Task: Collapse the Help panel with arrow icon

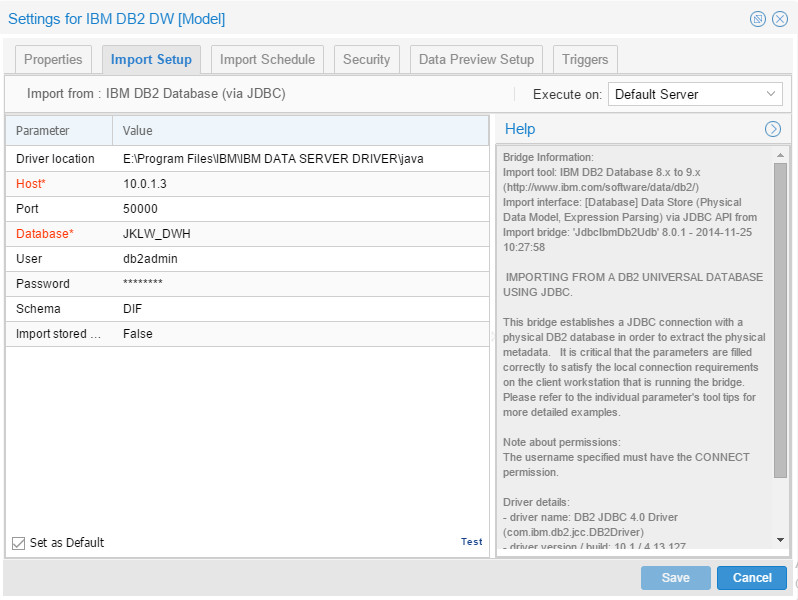Action: pos(773,129)
